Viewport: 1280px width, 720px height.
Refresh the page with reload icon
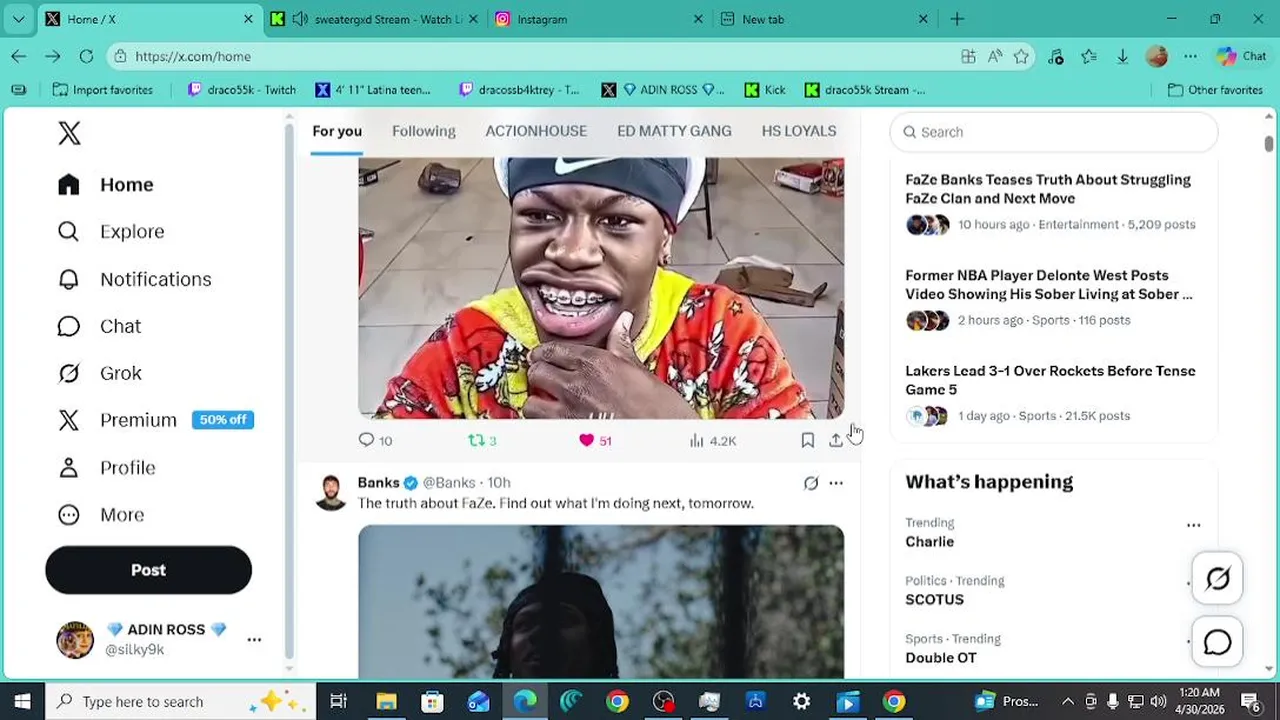pyautogui.click(x=86, y=57)
